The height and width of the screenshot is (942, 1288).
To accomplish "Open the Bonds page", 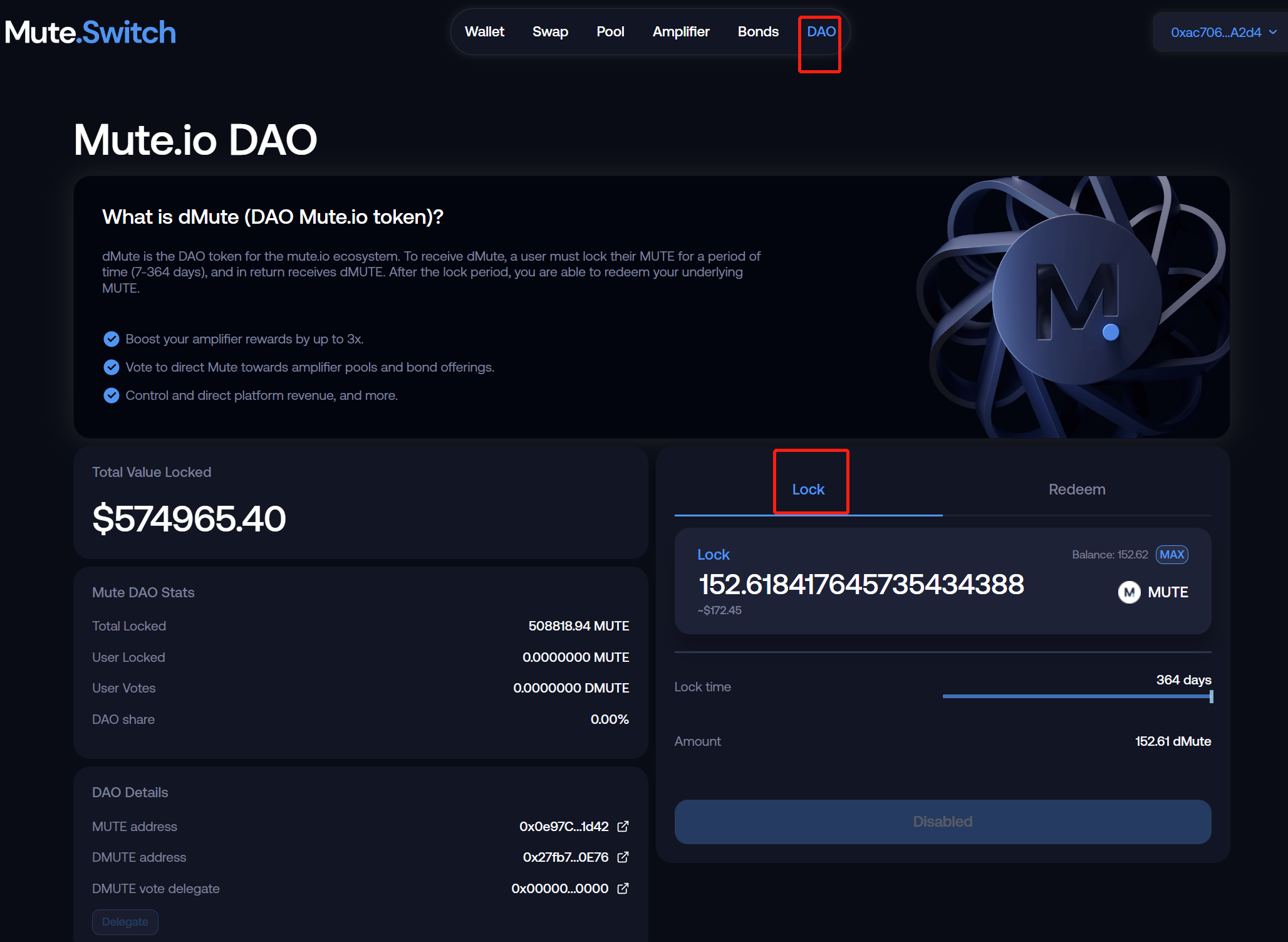I will pos(758,31).
